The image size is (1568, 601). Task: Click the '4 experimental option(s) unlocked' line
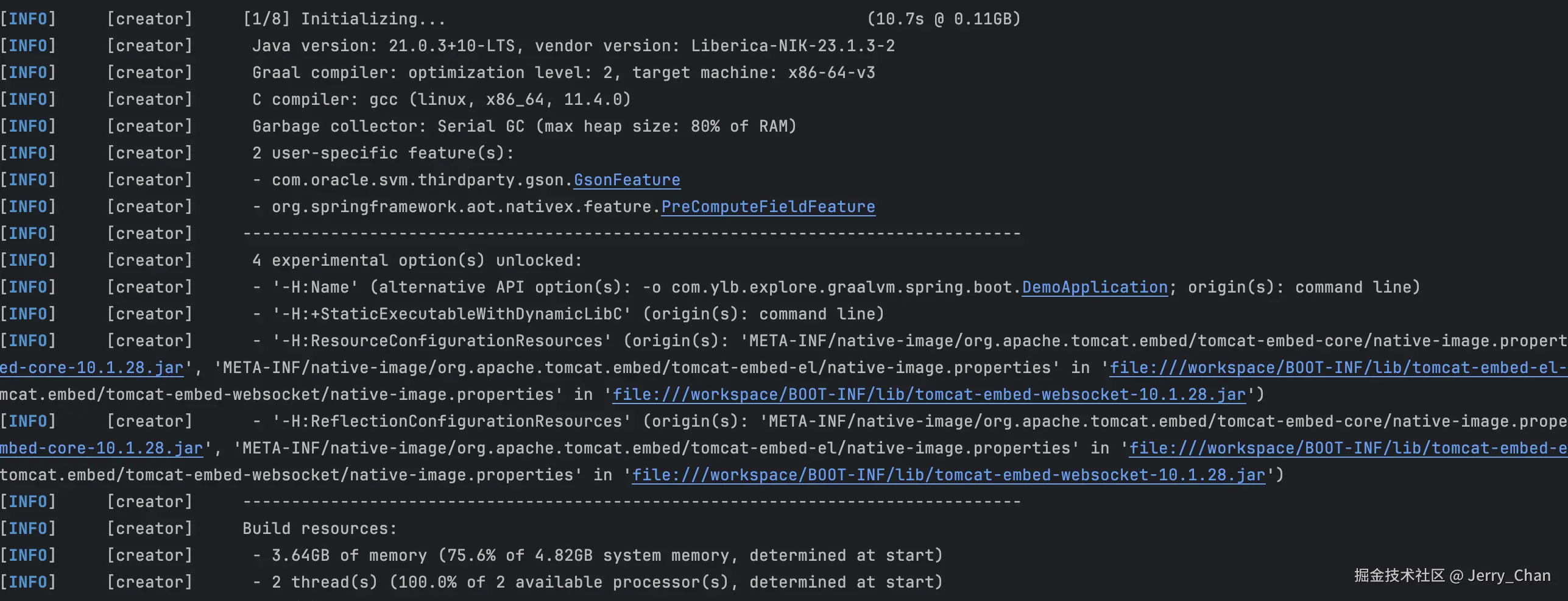pyautogui.click(x=417, y=260)
